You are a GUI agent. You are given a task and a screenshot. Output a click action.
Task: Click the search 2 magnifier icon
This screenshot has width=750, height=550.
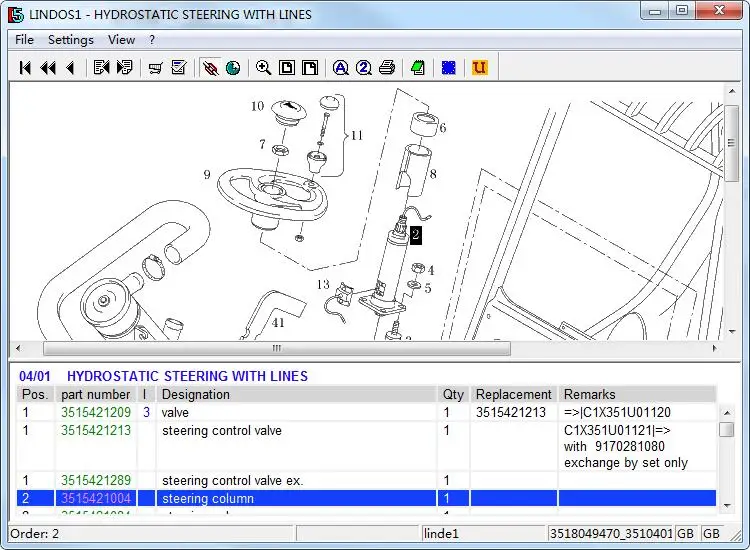point(364,67)
